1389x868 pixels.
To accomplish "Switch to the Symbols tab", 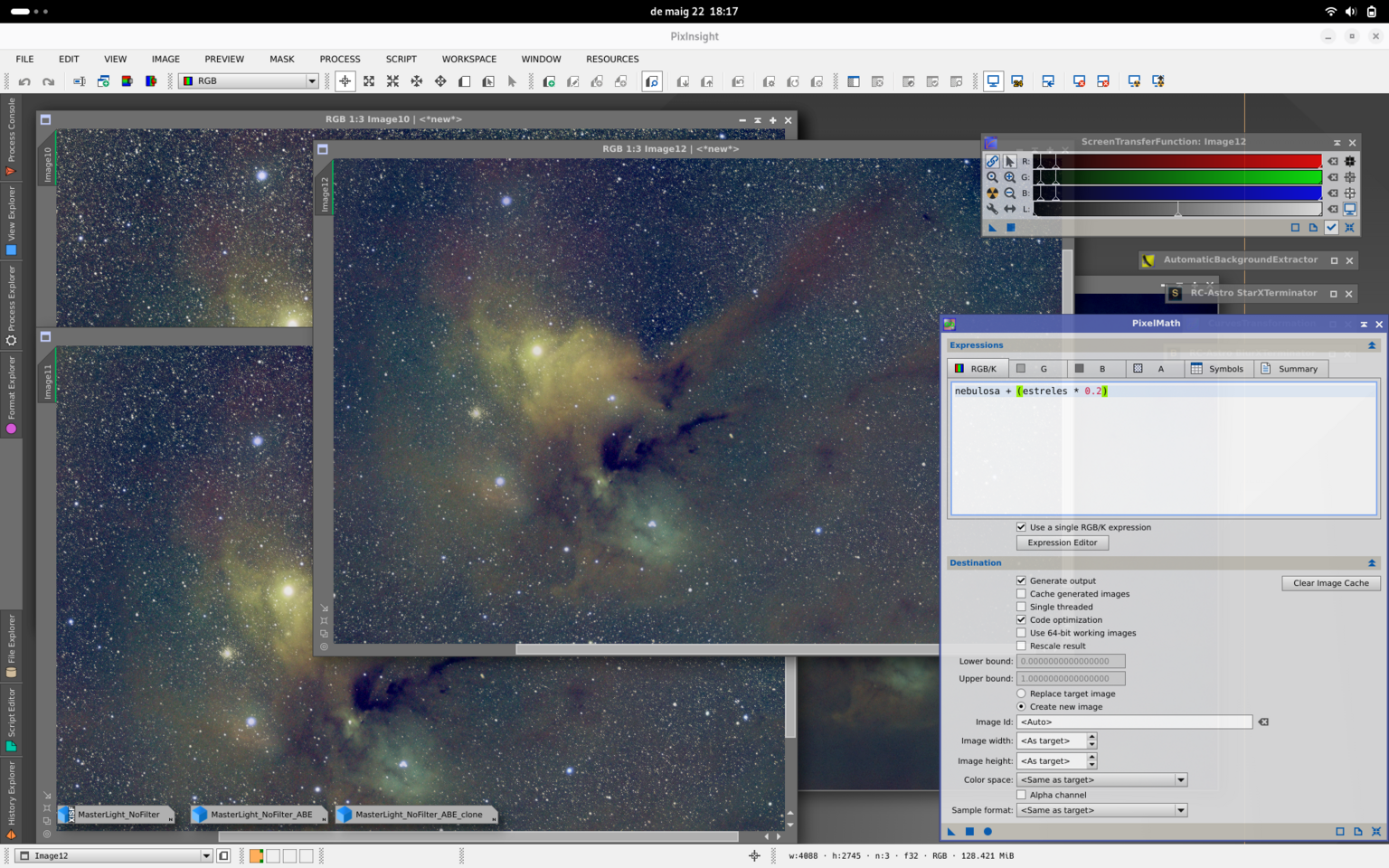I will click(x=1217, y=369).
